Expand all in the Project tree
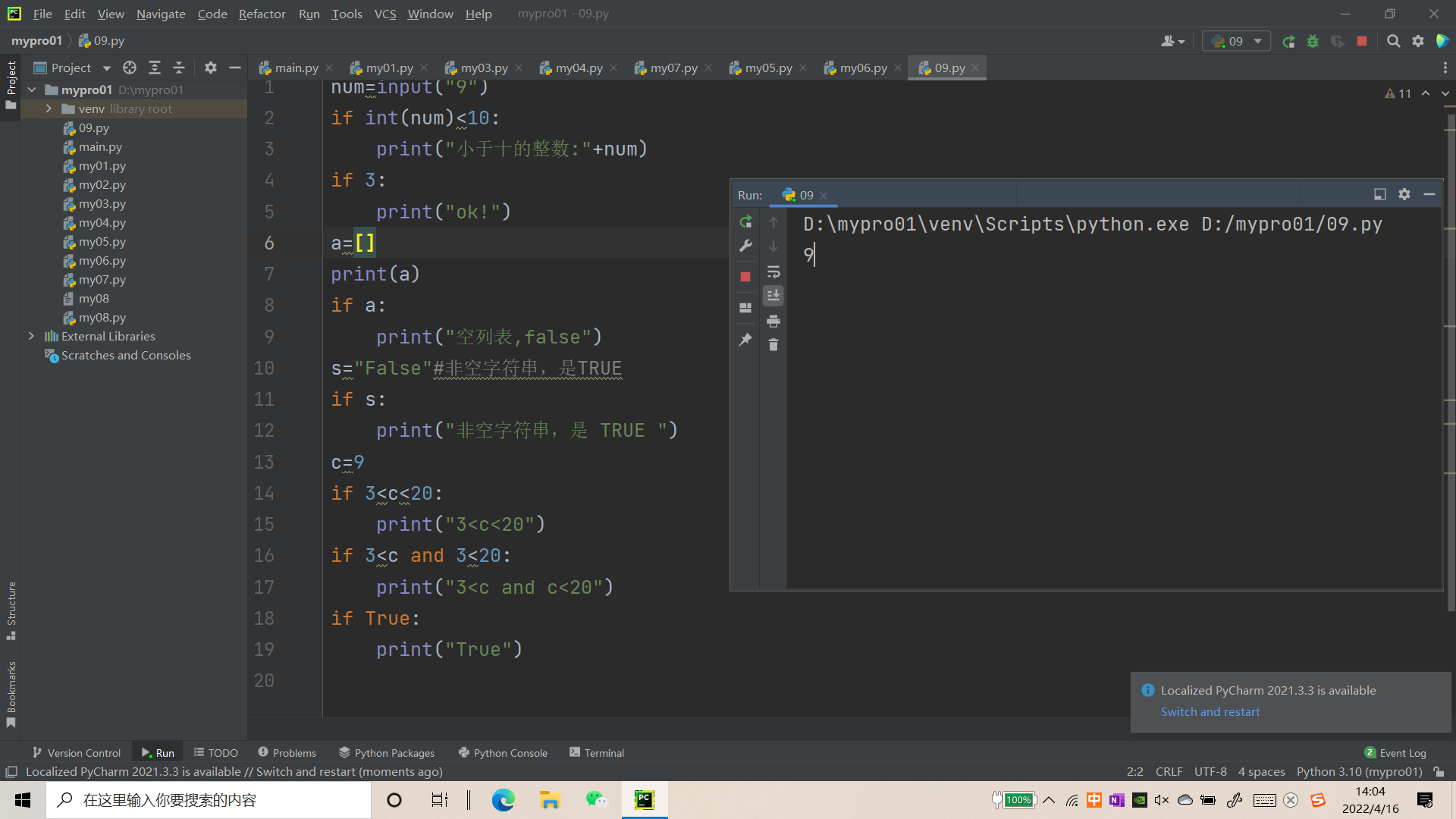Viewport: 1456px width, 819px height. point(155,67)
